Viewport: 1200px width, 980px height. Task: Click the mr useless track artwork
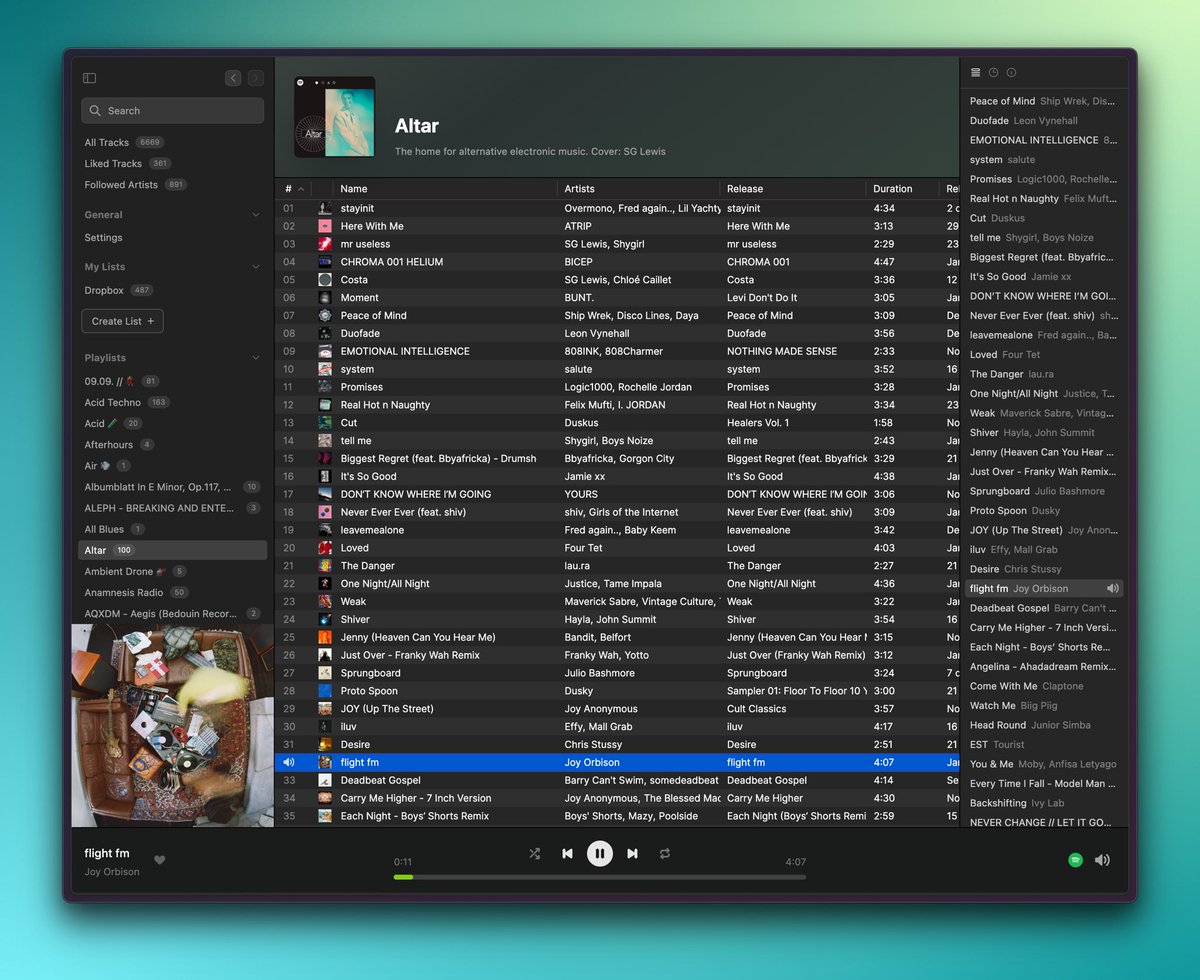(325, 244)
